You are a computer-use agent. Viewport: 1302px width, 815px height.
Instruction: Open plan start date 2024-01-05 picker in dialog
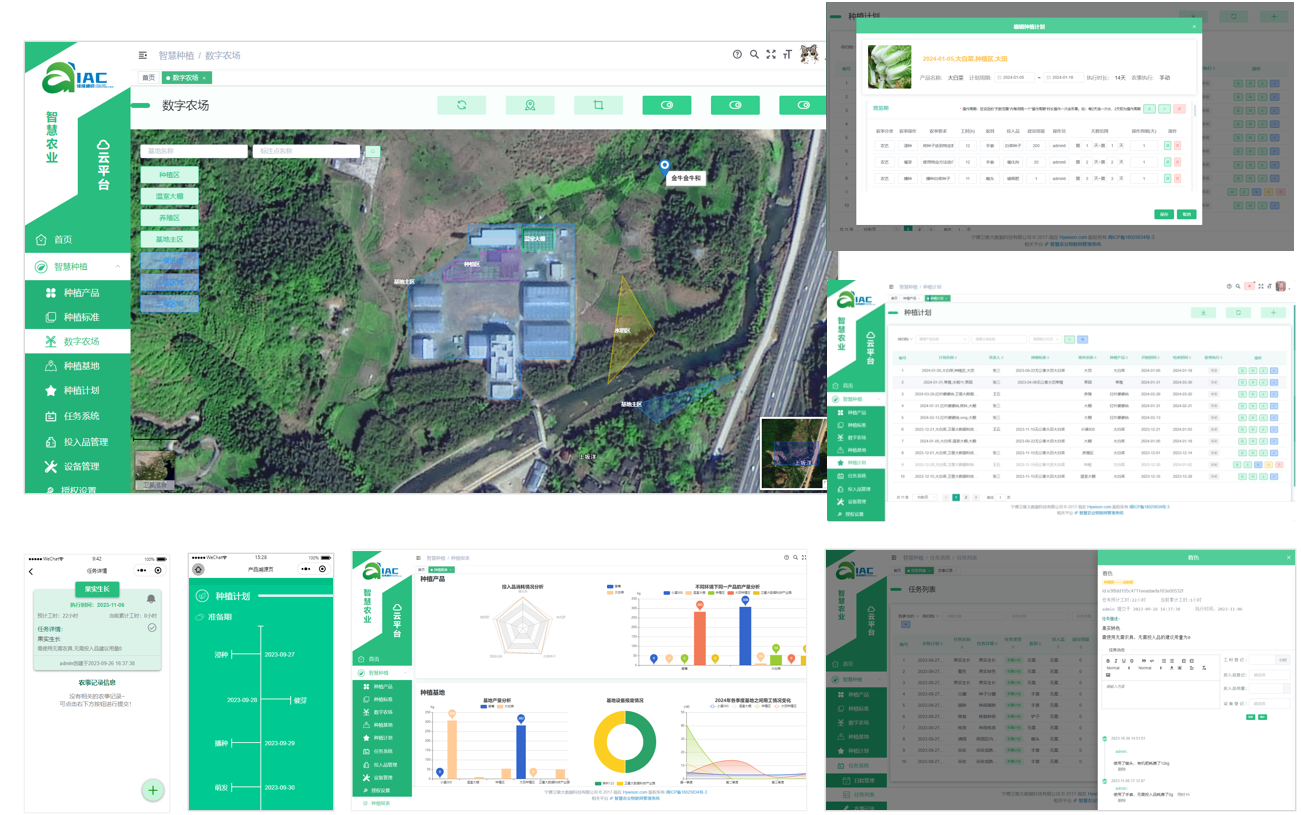(1014, 77)
